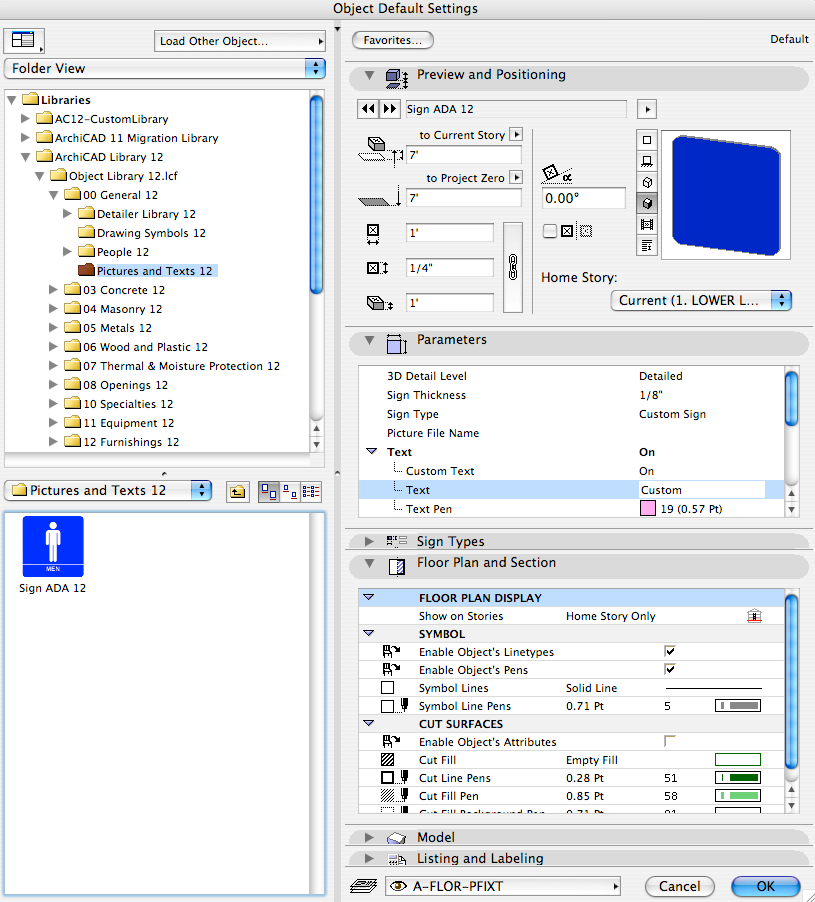Toggle Enable Object's Attributes checkbox
815x902 pixels.
(x=669, y=741)
